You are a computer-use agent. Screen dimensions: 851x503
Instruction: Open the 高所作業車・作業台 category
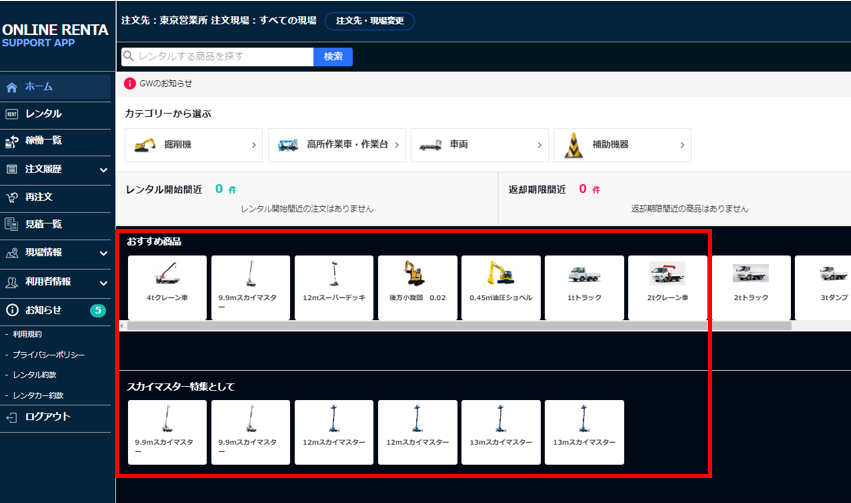click(x=336, y=145)
